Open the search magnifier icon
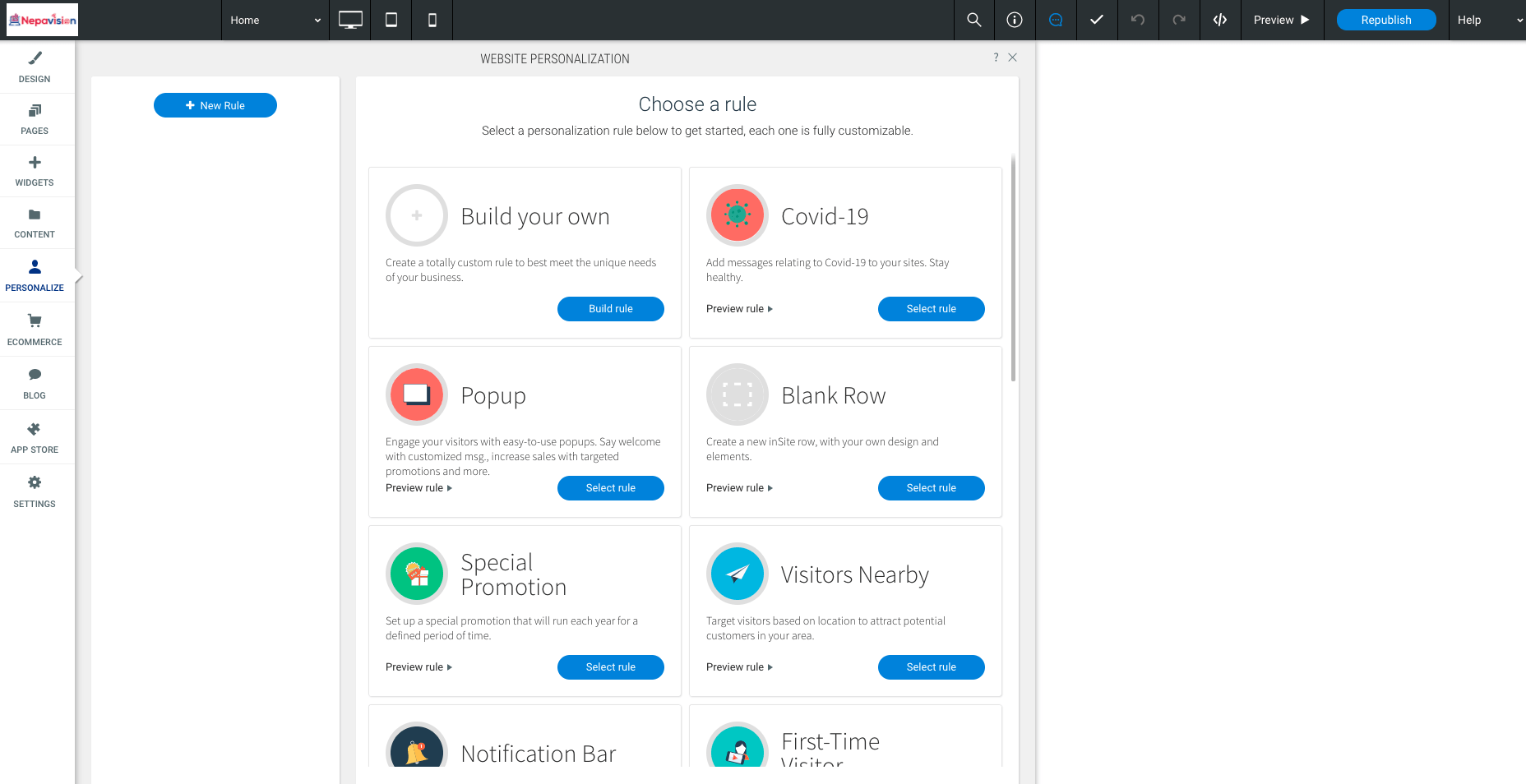The image size is (1526, 784). (x=974, y=20)
